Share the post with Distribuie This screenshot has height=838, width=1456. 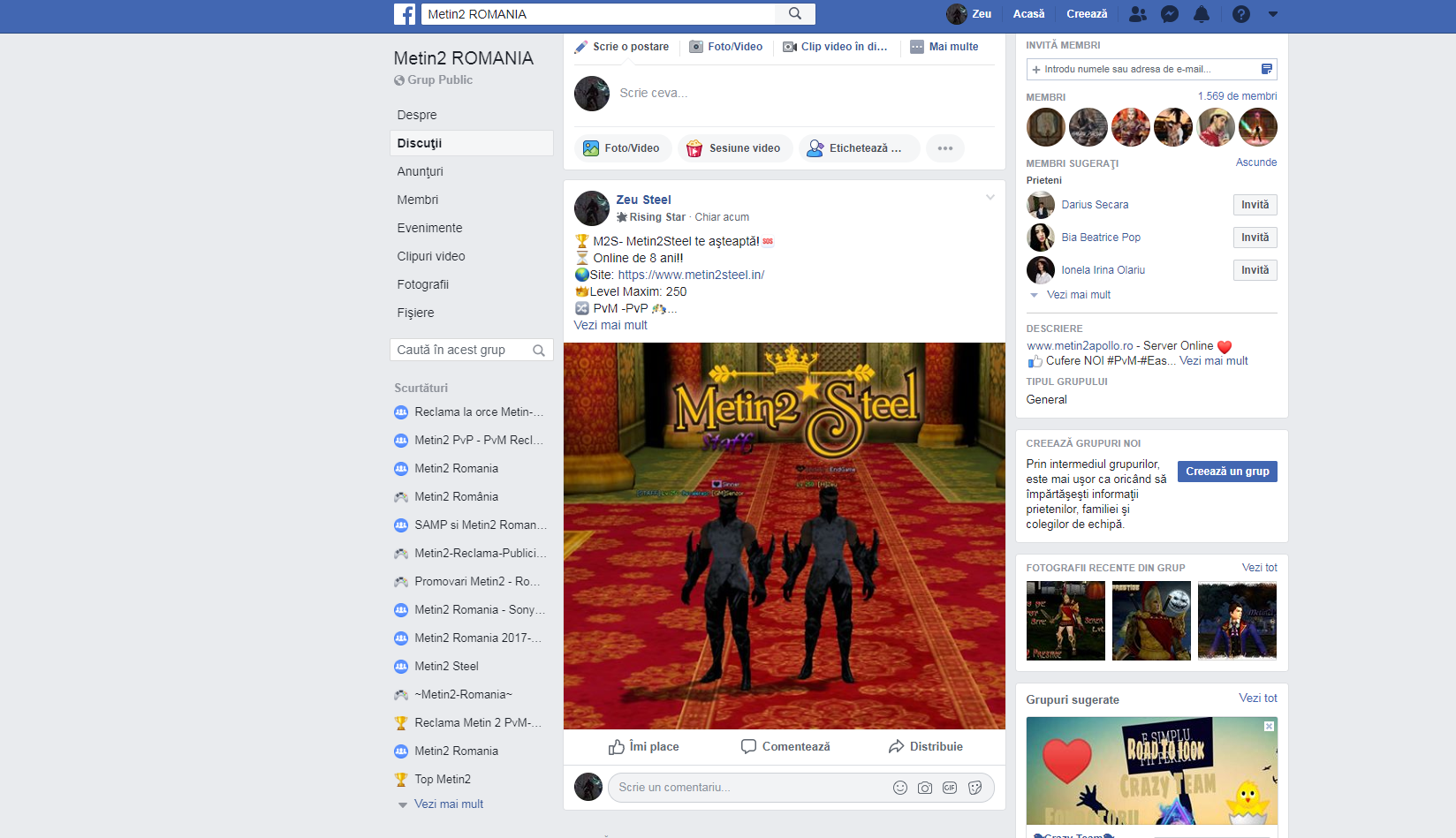tap(926, 747)
